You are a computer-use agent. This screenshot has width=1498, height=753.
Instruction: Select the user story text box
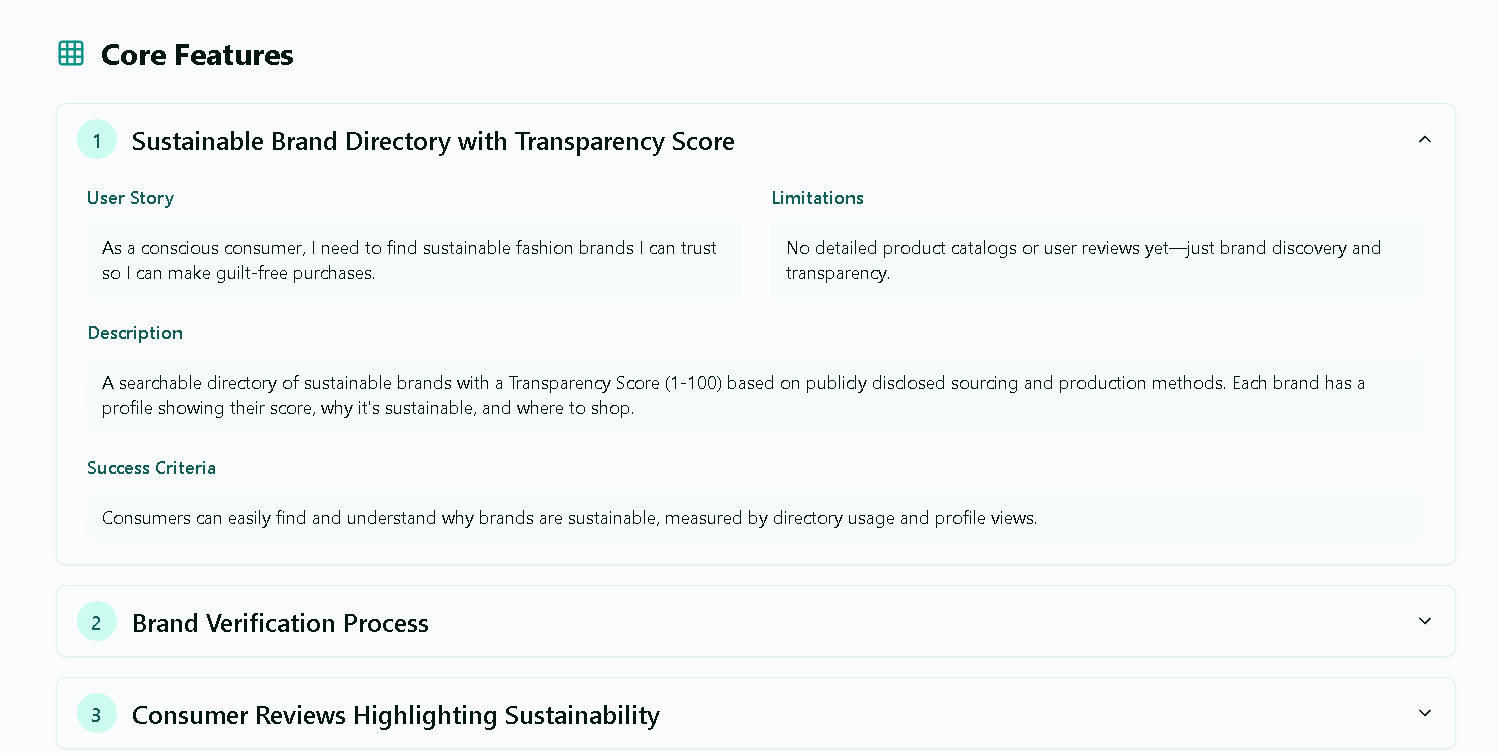[x=413, y=260]
